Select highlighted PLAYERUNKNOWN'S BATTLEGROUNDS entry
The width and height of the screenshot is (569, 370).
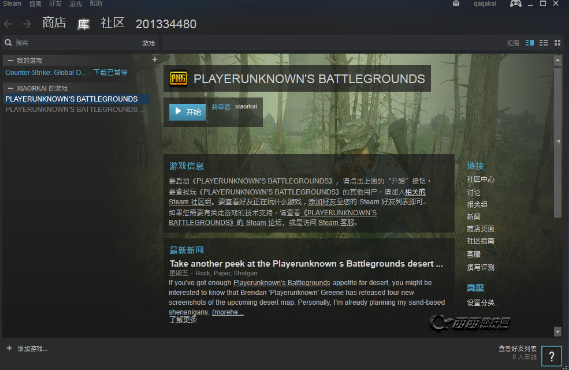coord(76,99)
